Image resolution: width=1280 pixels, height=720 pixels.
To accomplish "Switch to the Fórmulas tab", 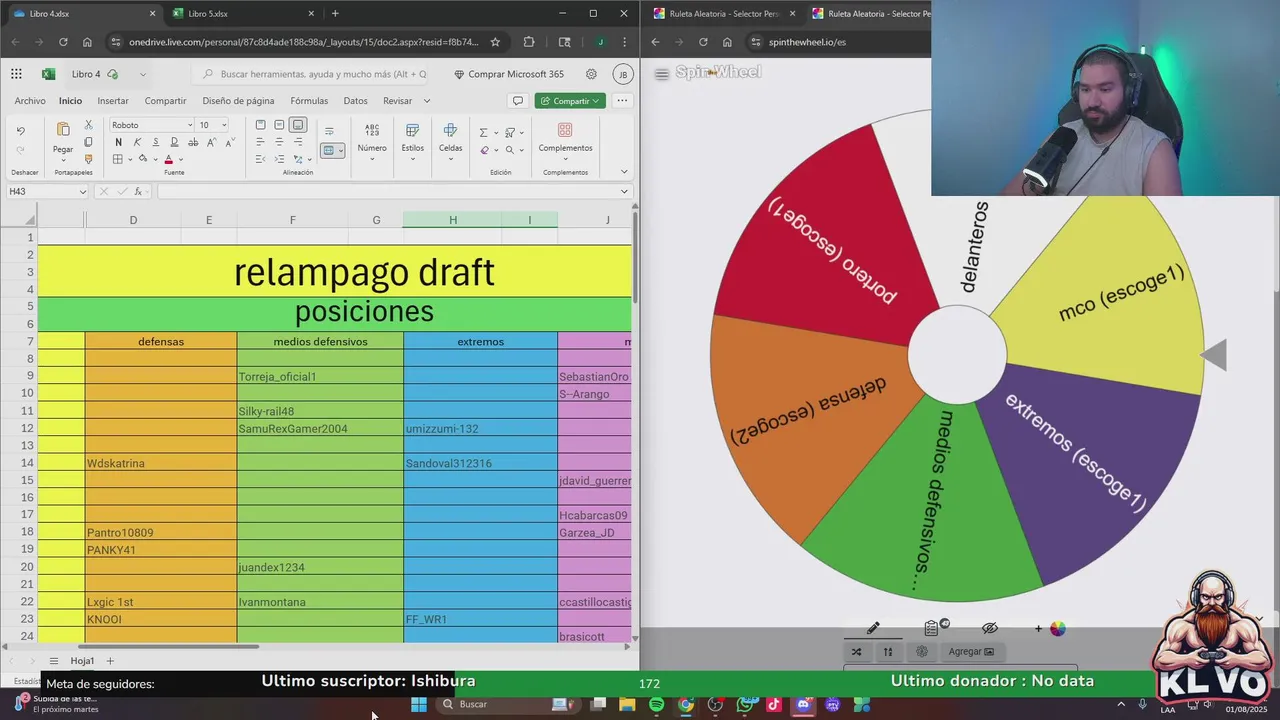I will (x=309, y=101).
